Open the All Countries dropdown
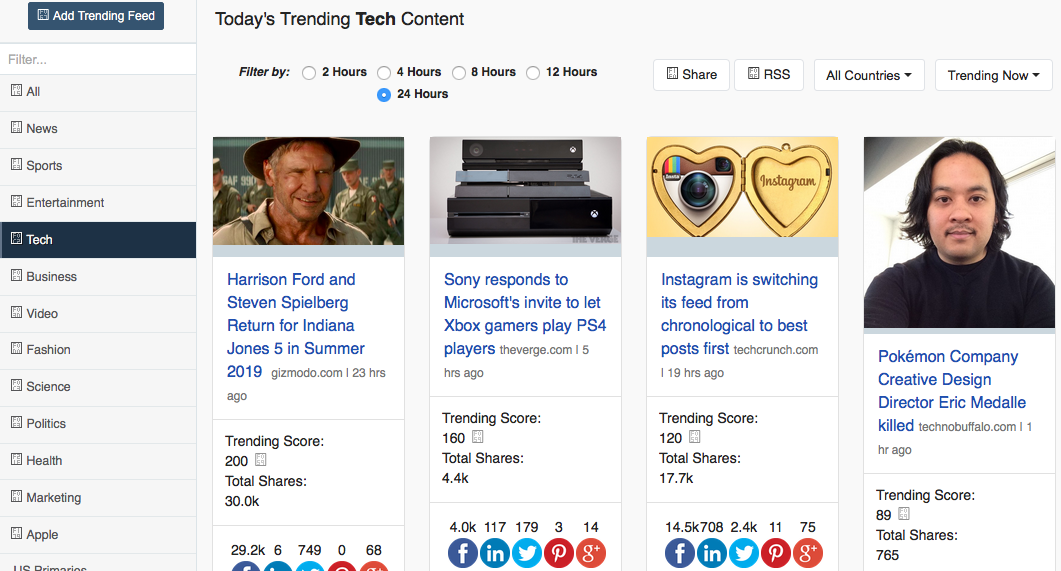This screenshot has width=1061, height=571. click(869, 75)
